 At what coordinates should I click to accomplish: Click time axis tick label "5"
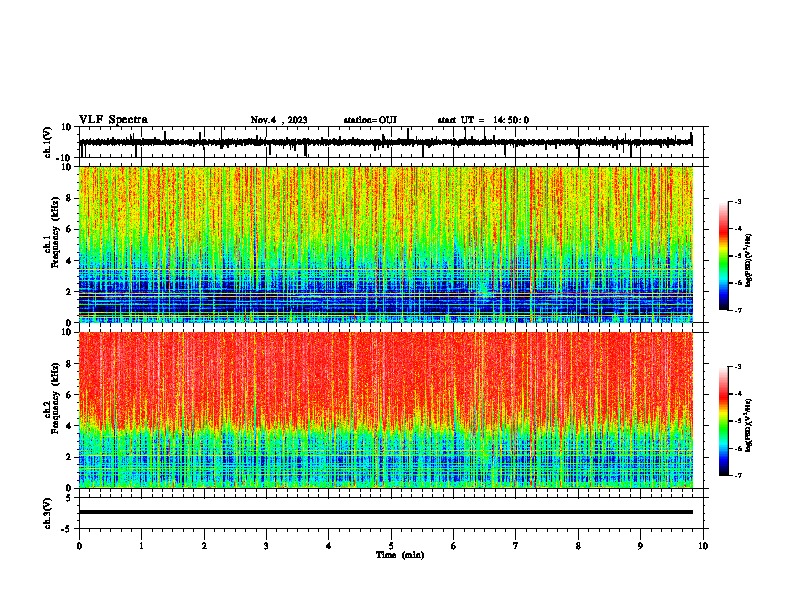(391, 546)
